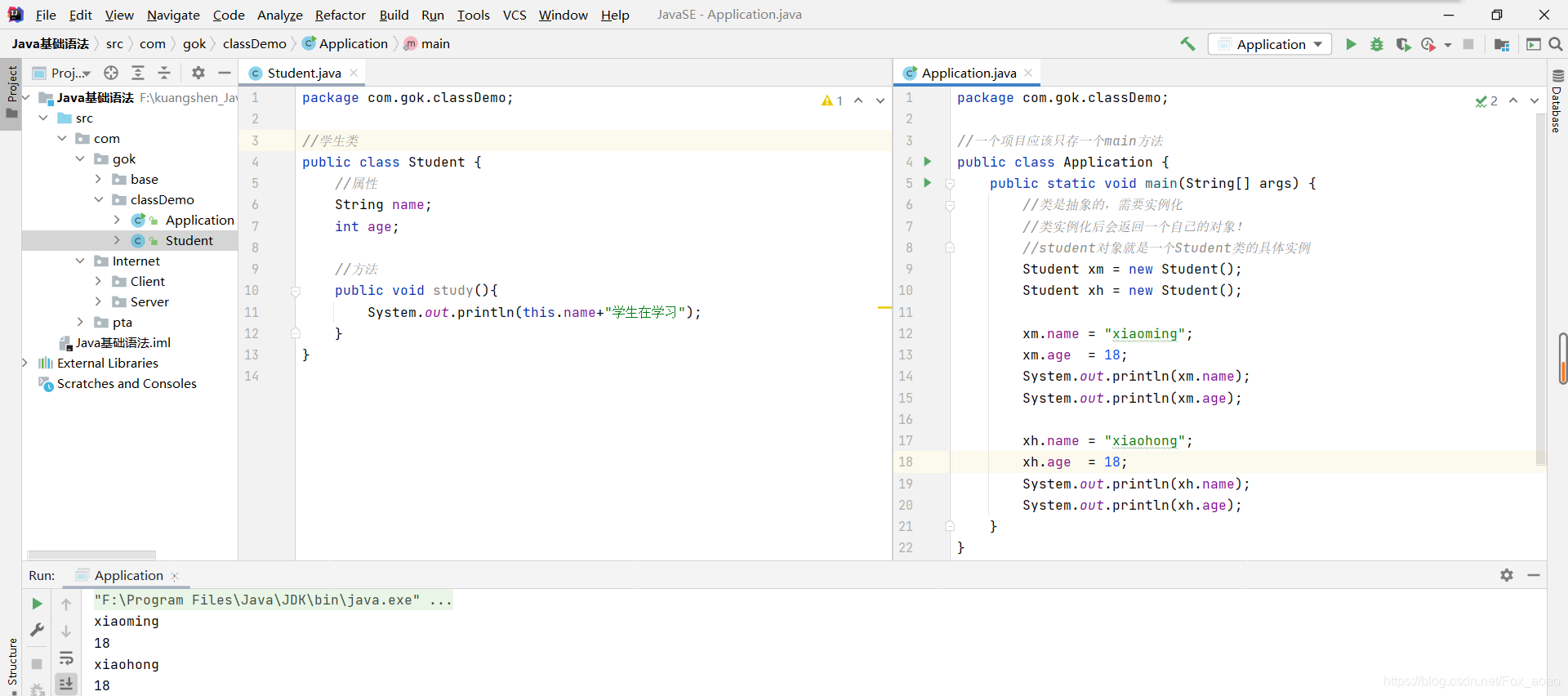Click the up arrow in Run console
Viewport: 1568px width, 696px height.
[66, 605]
